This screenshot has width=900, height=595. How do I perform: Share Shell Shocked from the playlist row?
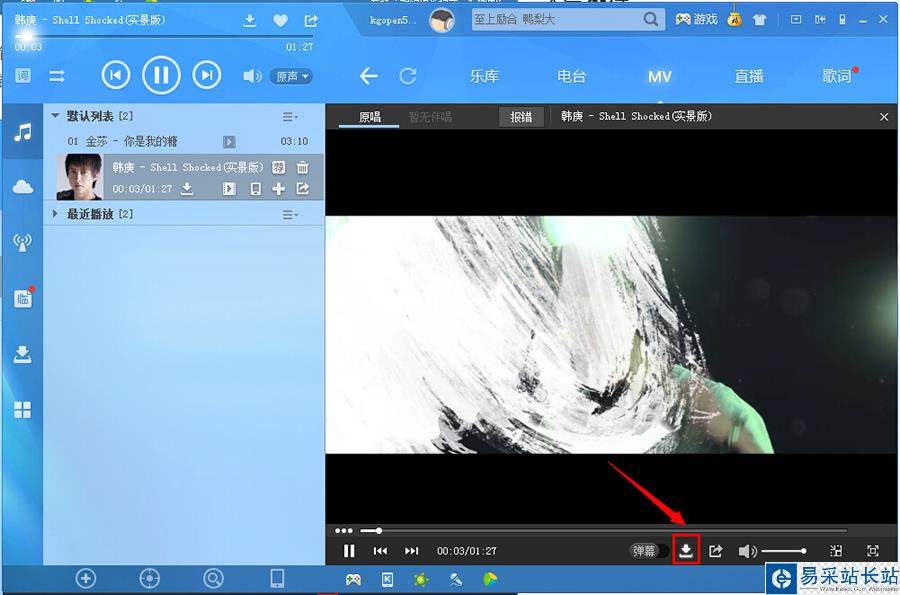pyautogui.click(x=303, y=188)
